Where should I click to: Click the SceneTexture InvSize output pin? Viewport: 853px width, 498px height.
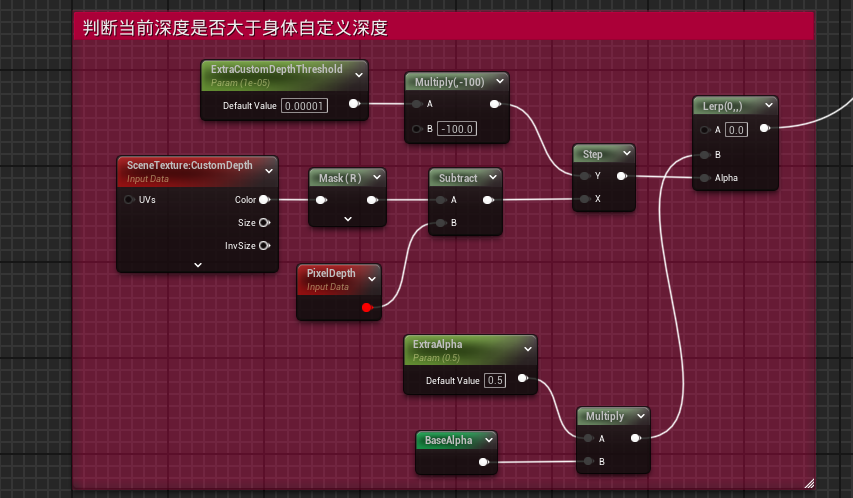(264, 245)
